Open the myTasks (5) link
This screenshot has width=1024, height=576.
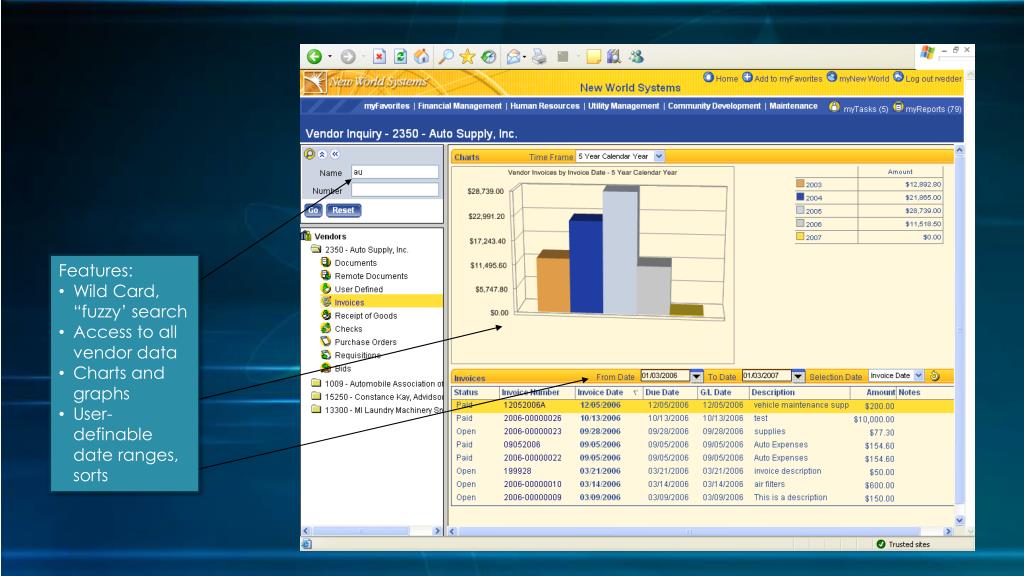(x=865, y=109)
